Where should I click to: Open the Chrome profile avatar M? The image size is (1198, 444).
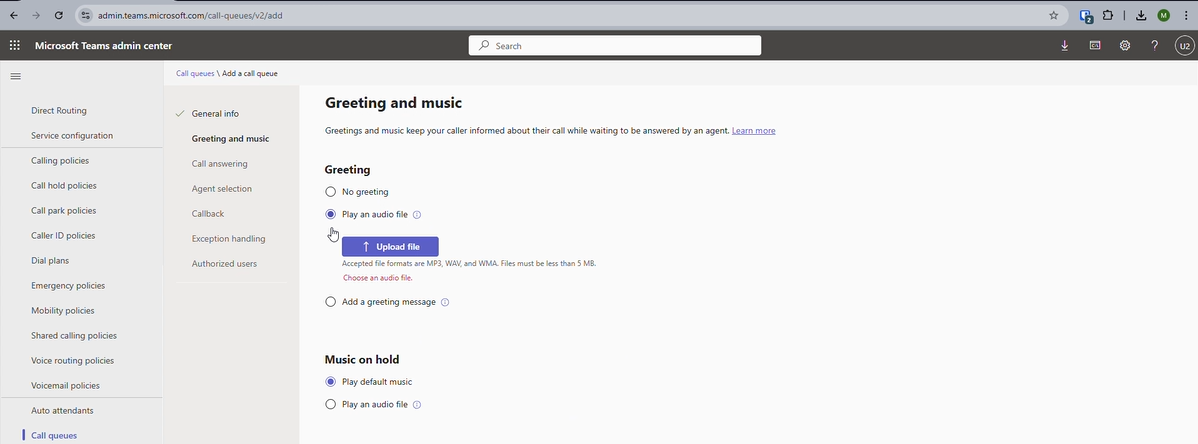click(1164, 15)
